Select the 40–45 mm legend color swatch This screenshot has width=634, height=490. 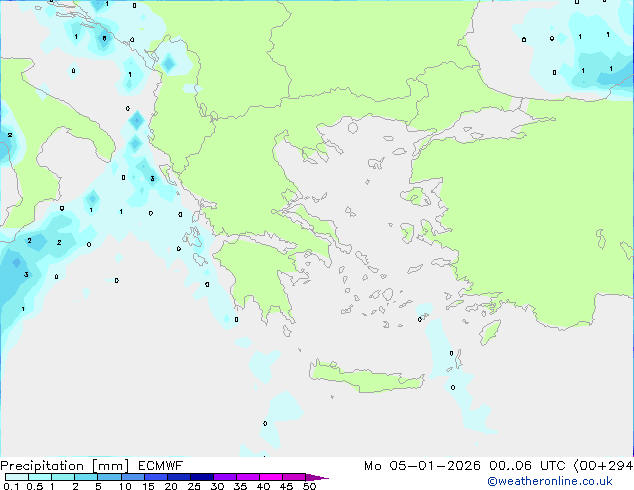271,477
